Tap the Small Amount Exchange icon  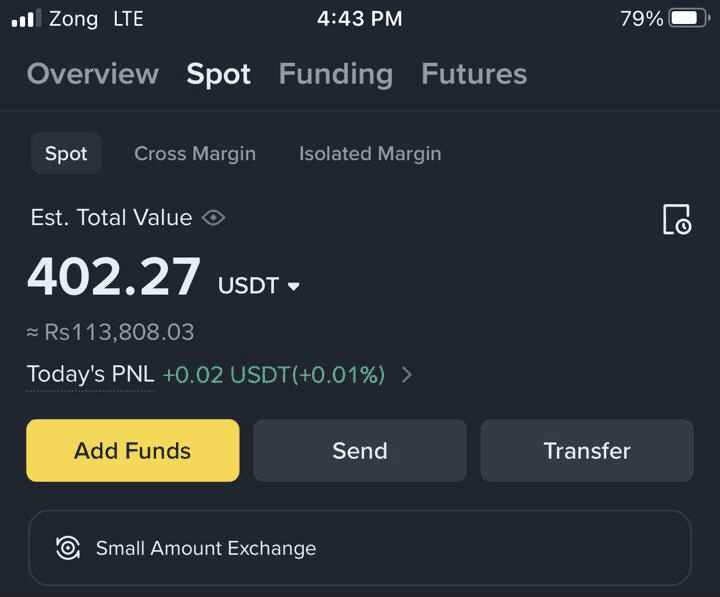68,548
